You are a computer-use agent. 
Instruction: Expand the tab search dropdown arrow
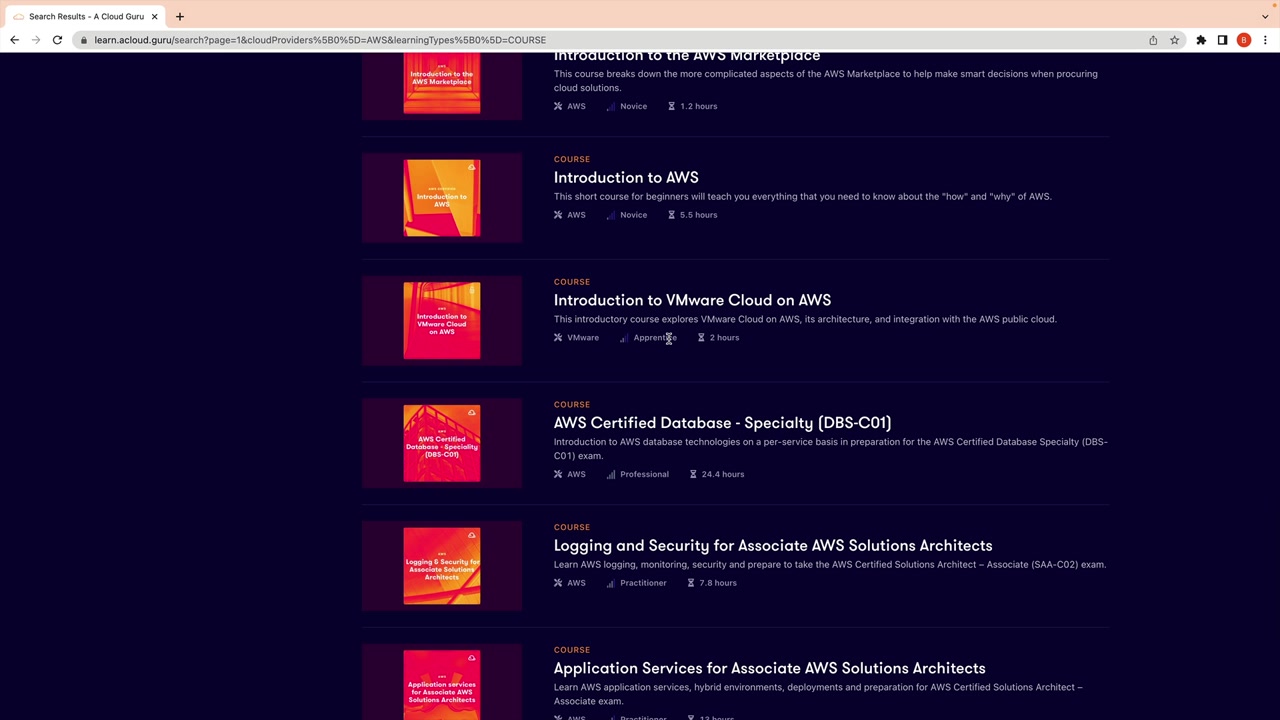pos(1265,16)
